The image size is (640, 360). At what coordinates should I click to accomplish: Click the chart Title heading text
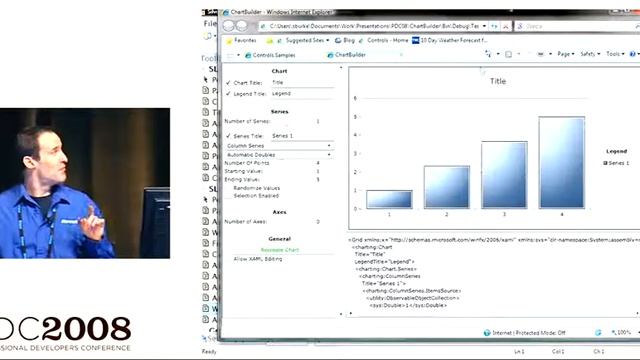(x=498, y=81)
